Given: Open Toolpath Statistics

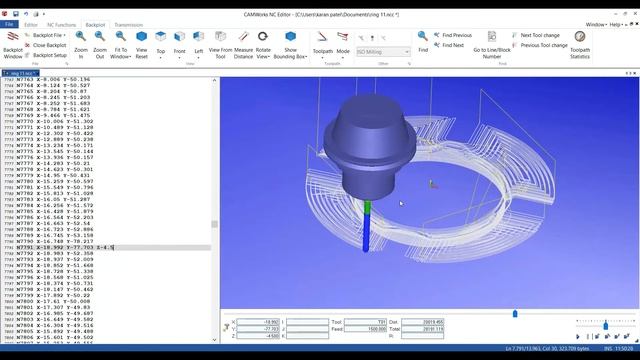Looking at the screenshot, I should [x=580, y=45].
